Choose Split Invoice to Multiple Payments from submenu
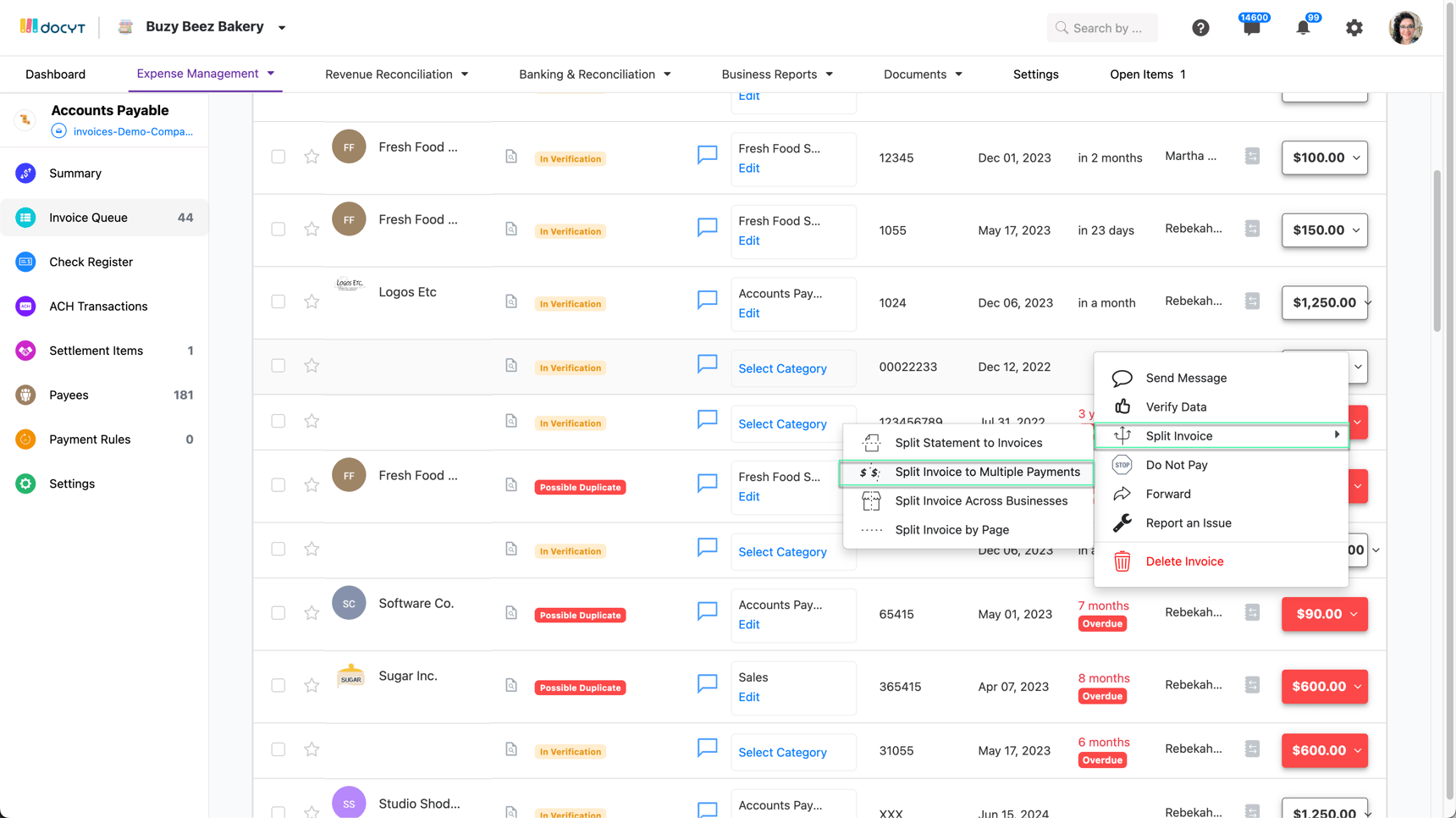Screen dimensions: 1456x818 coord(987,472)
